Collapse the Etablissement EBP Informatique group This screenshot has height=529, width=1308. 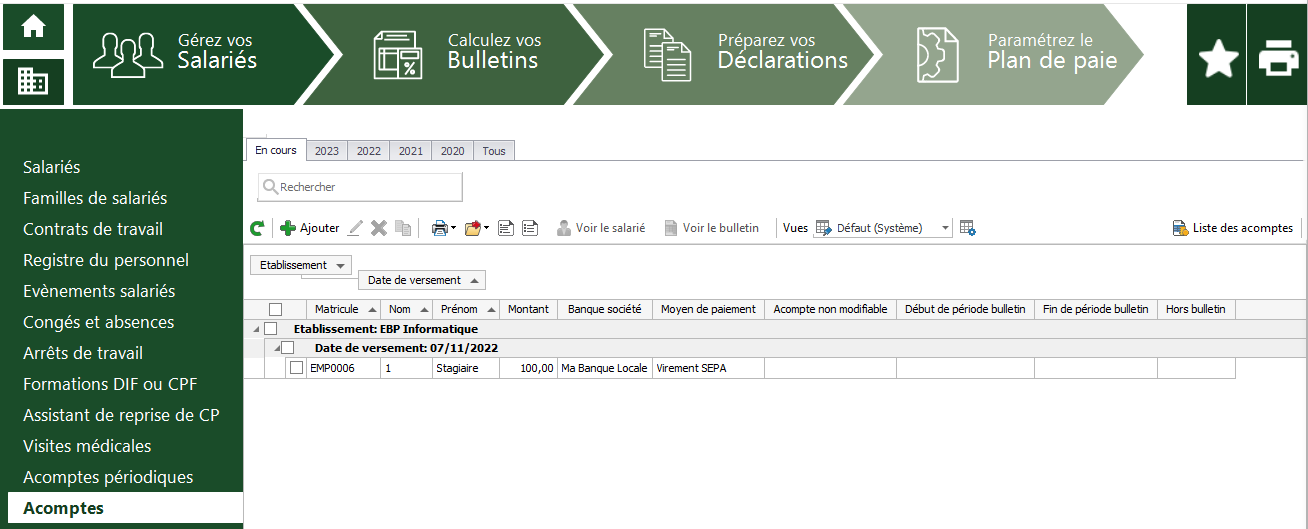[254, 329]
